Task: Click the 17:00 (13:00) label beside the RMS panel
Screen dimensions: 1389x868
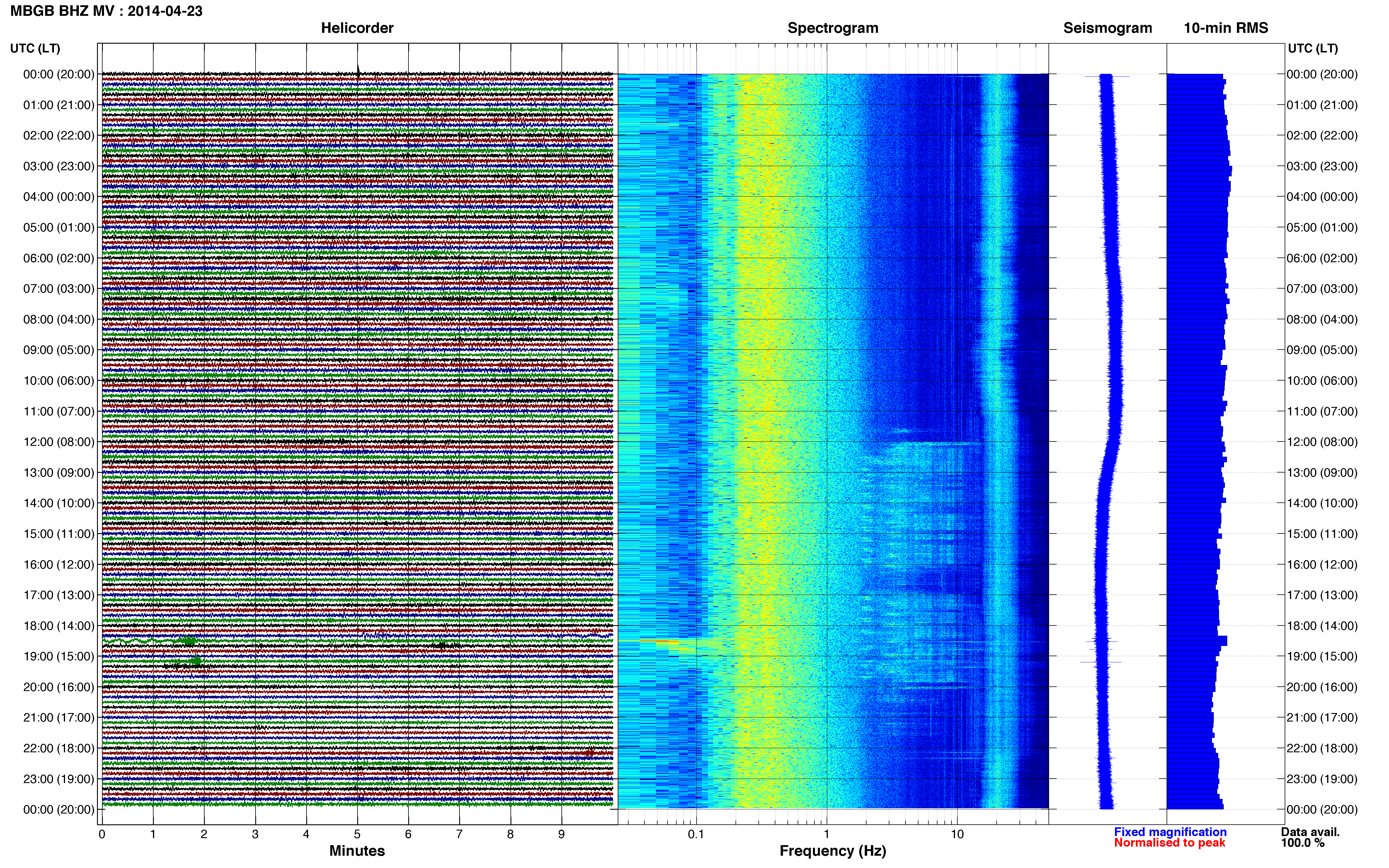Action: coord(1322,595)
